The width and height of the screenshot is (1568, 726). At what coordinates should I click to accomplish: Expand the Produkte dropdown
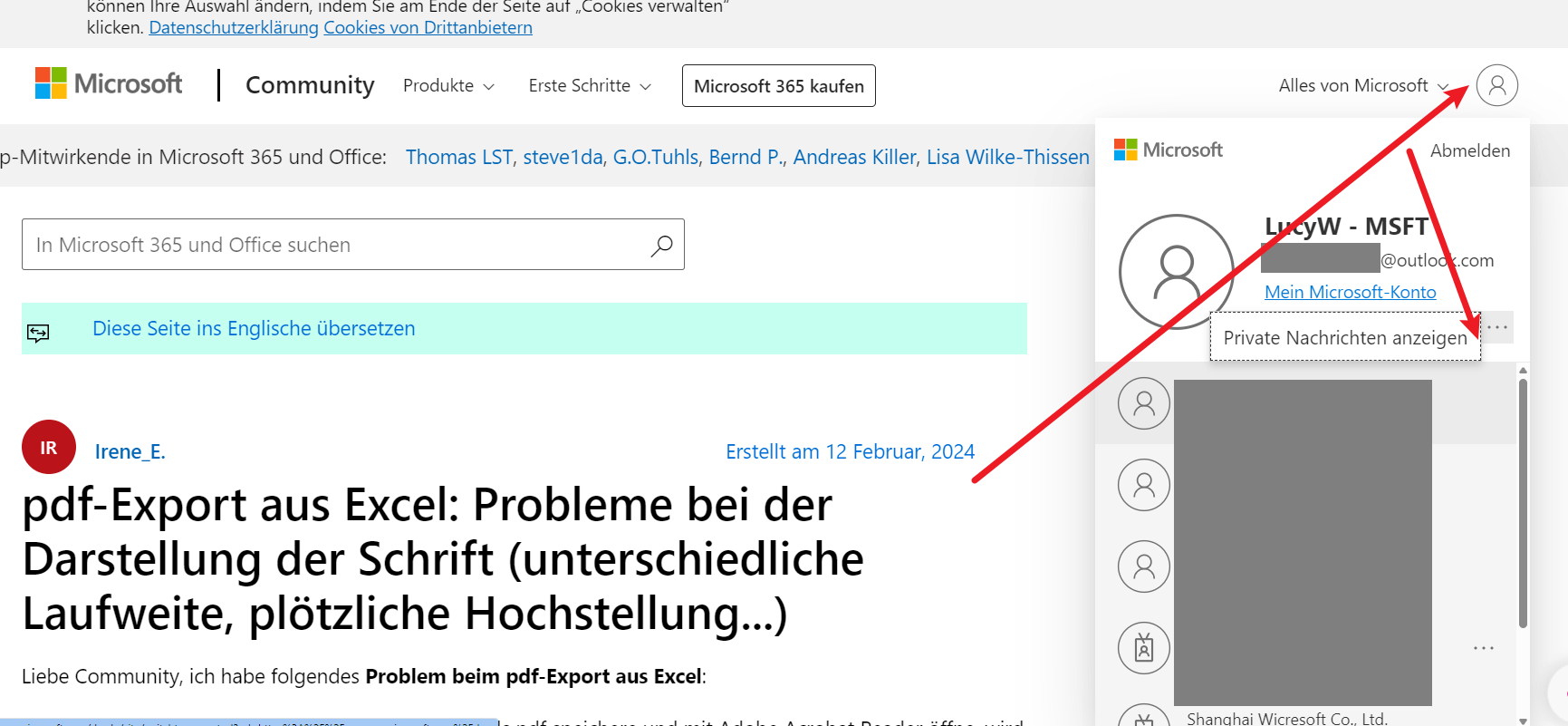click(448, 85)
